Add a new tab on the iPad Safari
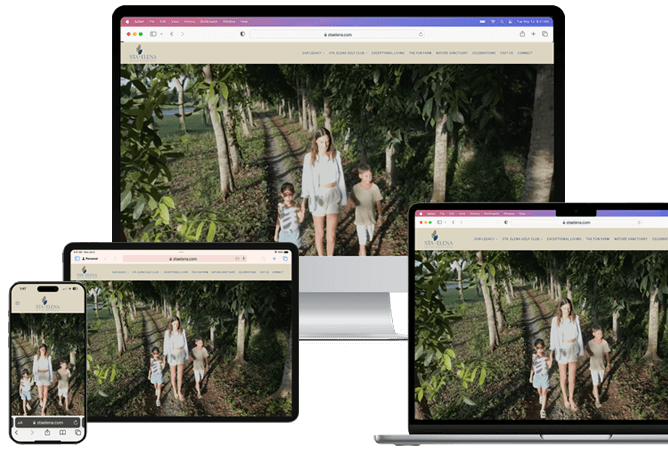668x451 pixels. tap(274, 259)
